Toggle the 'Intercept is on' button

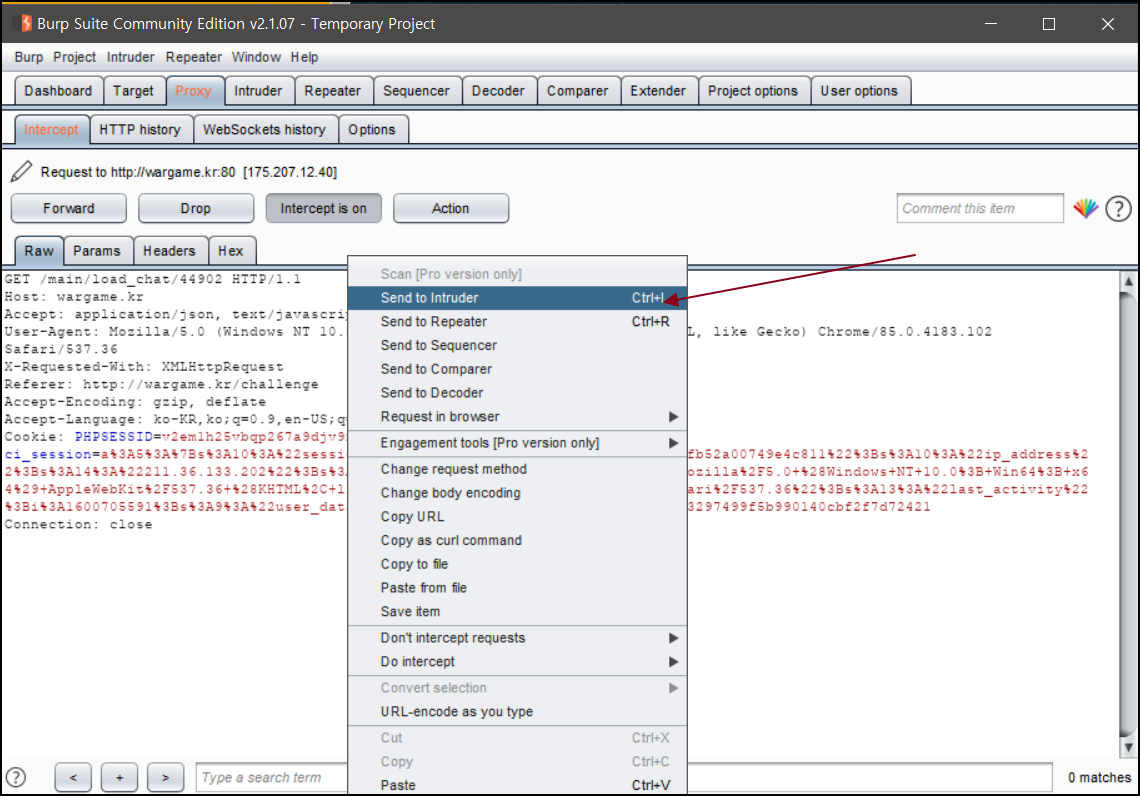(324, 209)
